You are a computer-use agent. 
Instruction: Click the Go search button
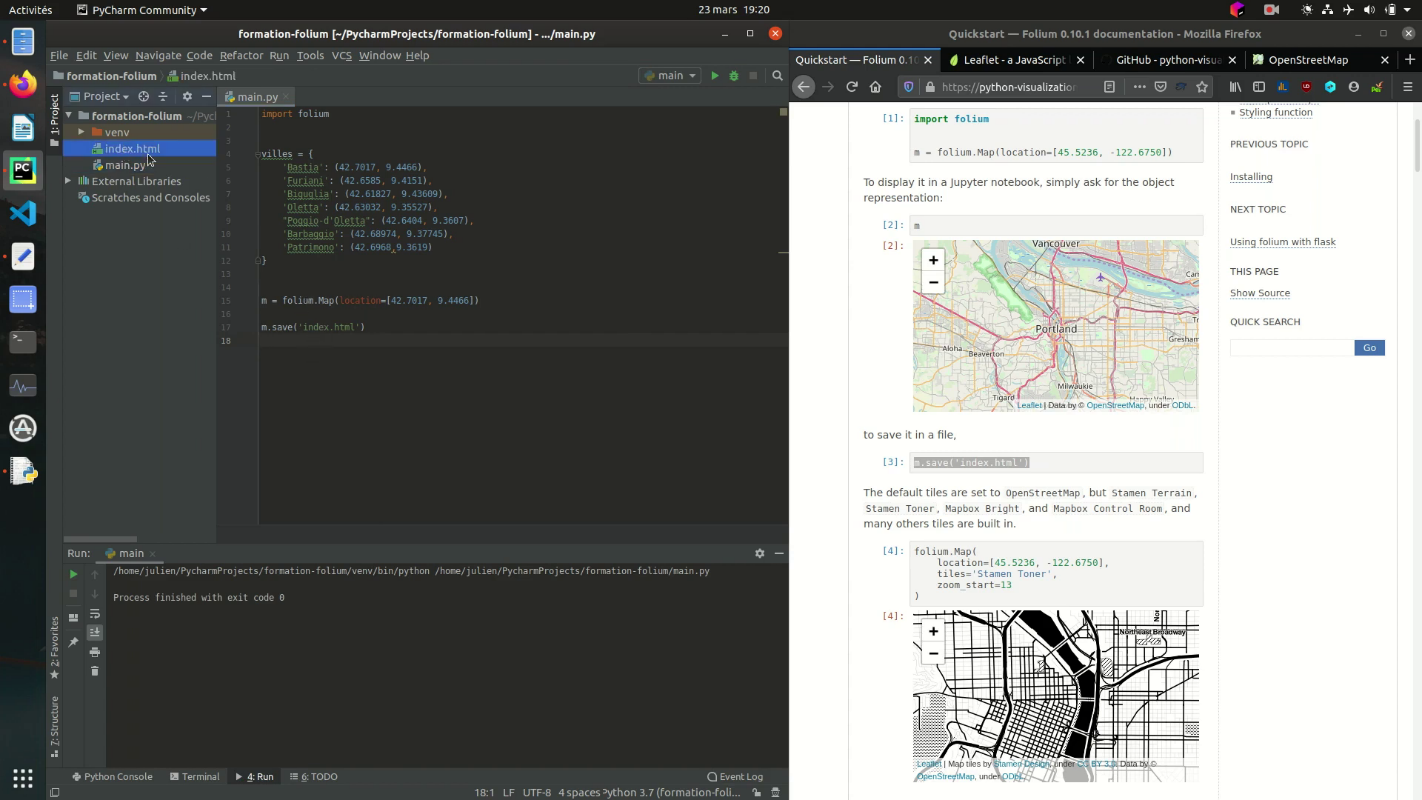1369,348
